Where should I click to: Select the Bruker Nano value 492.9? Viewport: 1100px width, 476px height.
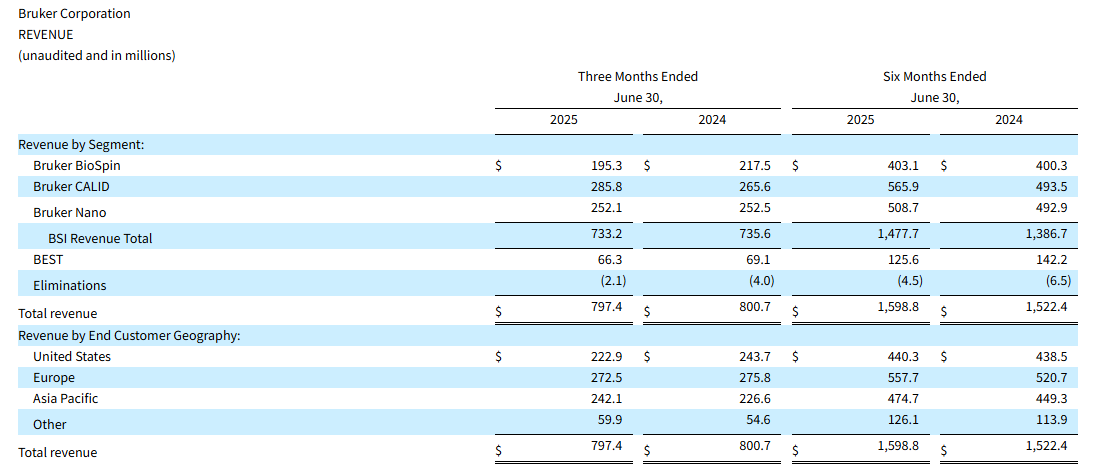tap(1052, 208)
